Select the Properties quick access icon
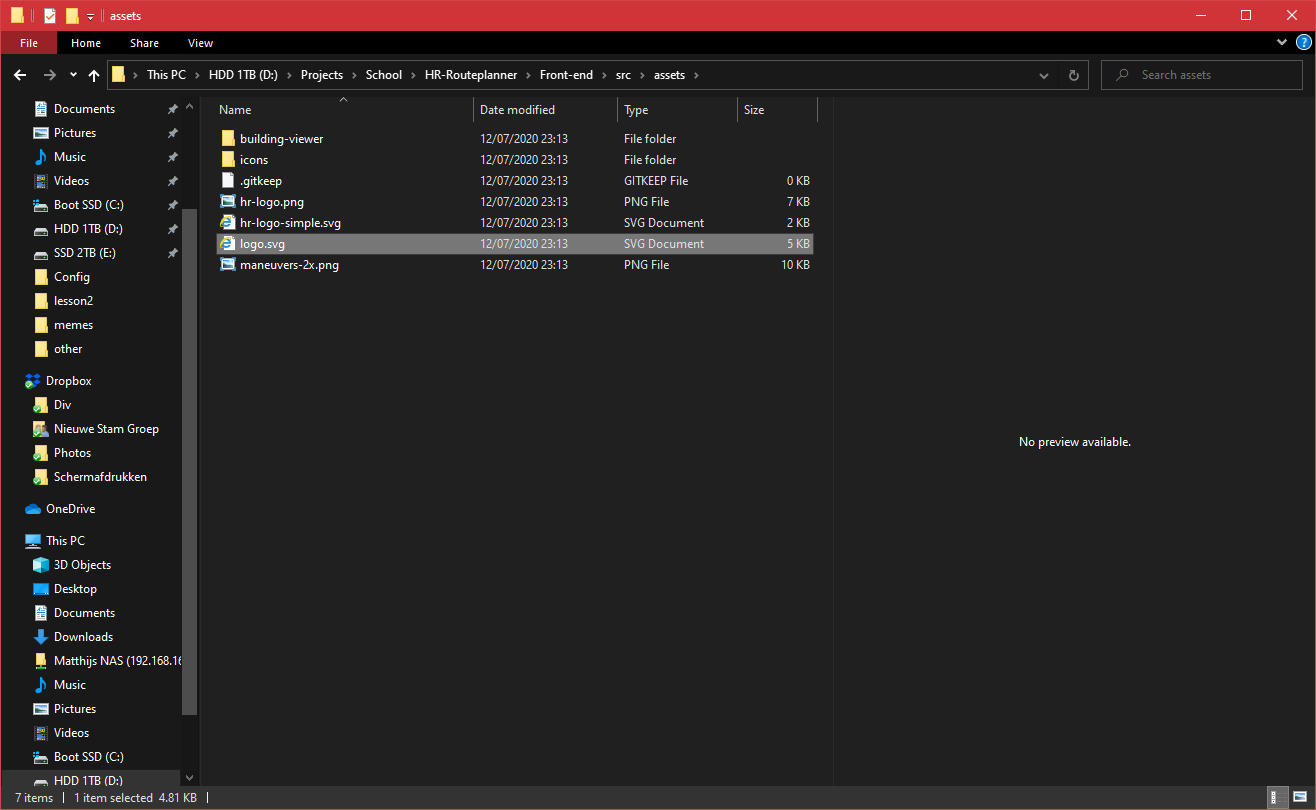1316x810 pixels. (49, 15)
